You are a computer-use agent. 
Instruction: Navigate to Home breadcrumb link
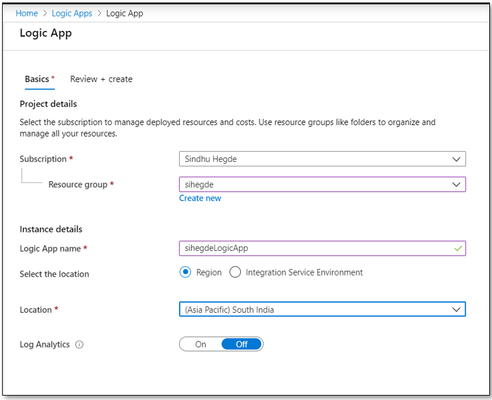click(x=27, y=13)
